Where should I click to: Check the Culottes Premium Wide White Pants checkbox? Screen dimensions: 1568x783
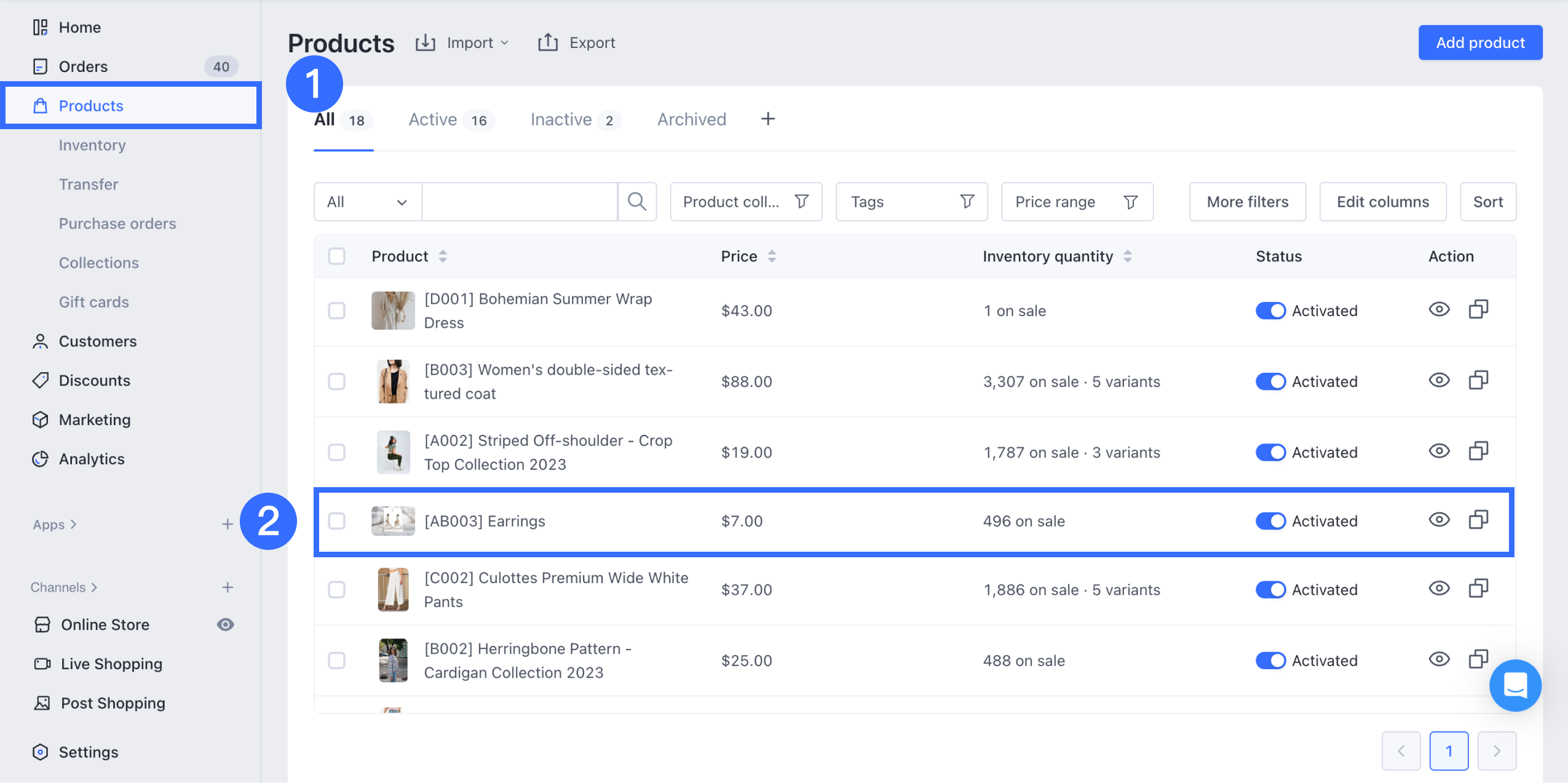337,590
